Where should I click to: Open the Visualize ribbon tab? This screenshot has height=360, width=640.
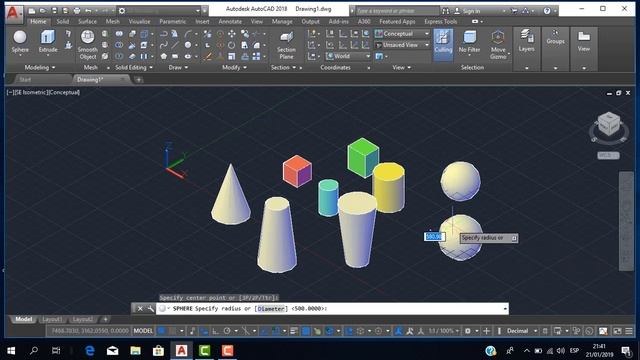pyautogui.click(x=139, y=21)
